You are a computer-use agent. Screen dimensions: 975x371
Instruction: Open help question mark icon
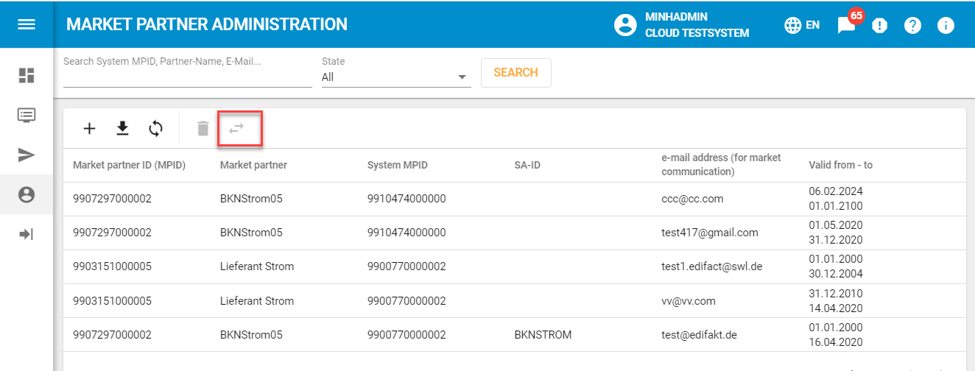912,25
